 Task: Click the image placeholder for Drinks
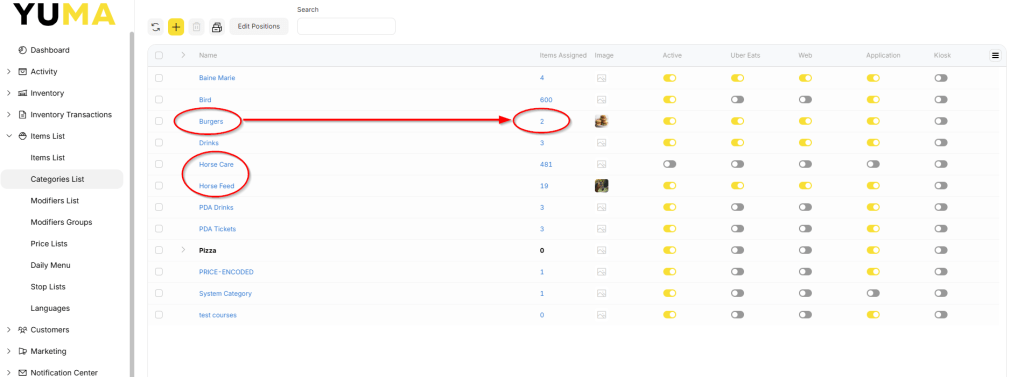[601, 143]
